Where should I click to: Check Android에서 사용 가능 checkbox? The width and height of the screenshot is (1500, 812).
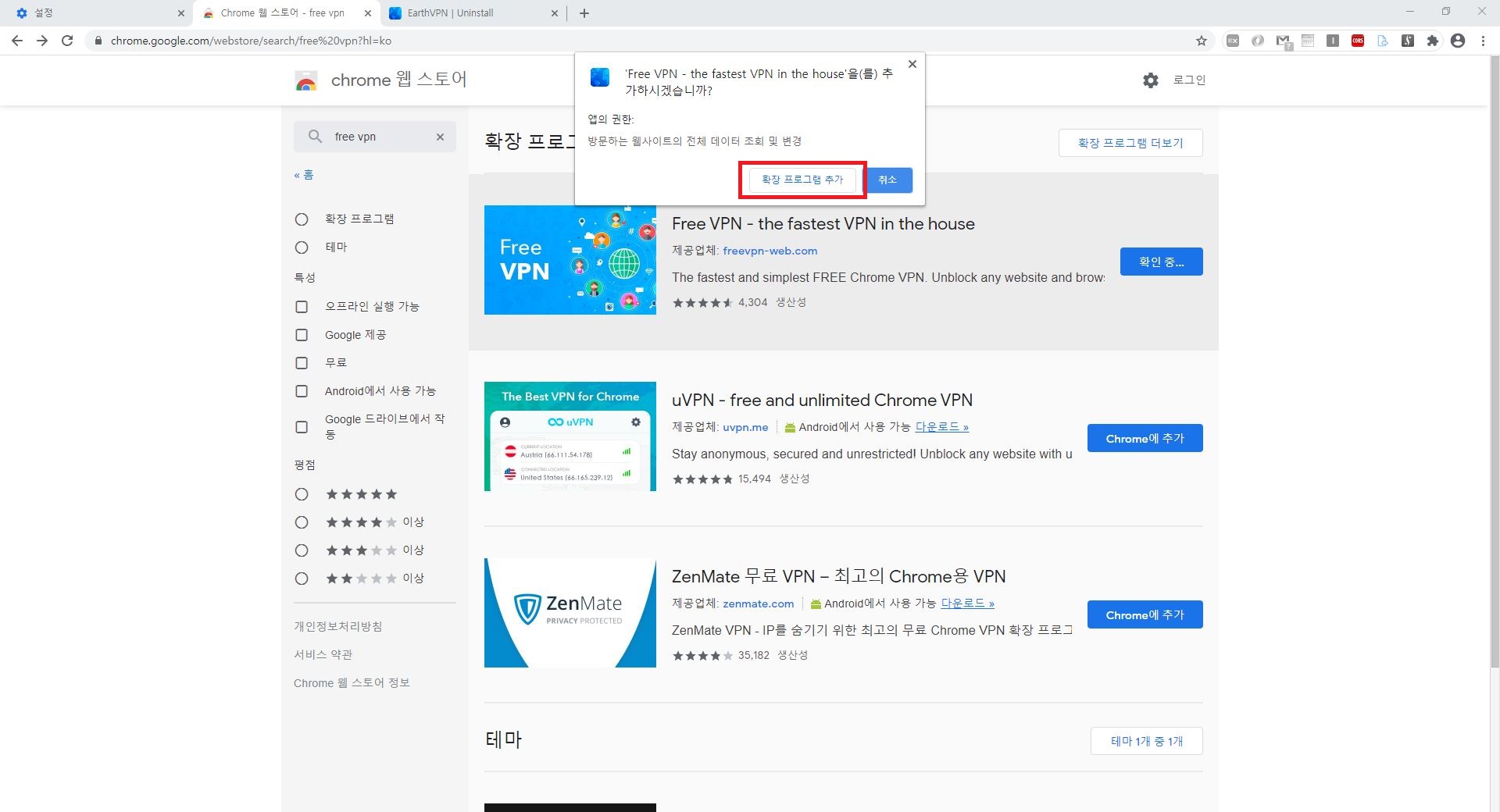pos(302,391)
